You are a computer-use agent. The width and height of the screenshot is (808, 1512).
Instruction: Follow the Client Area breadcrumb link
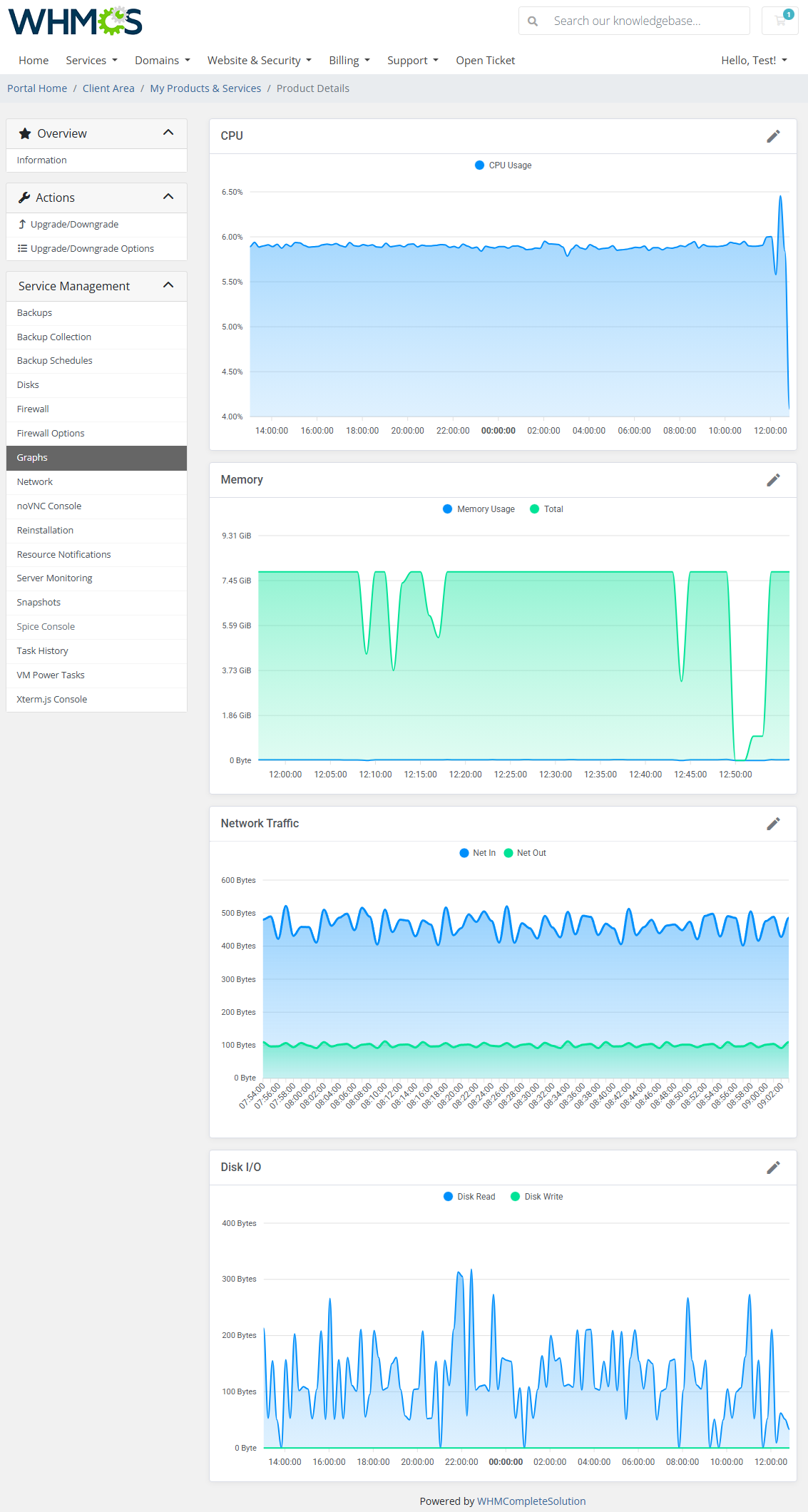coord(108,88)
